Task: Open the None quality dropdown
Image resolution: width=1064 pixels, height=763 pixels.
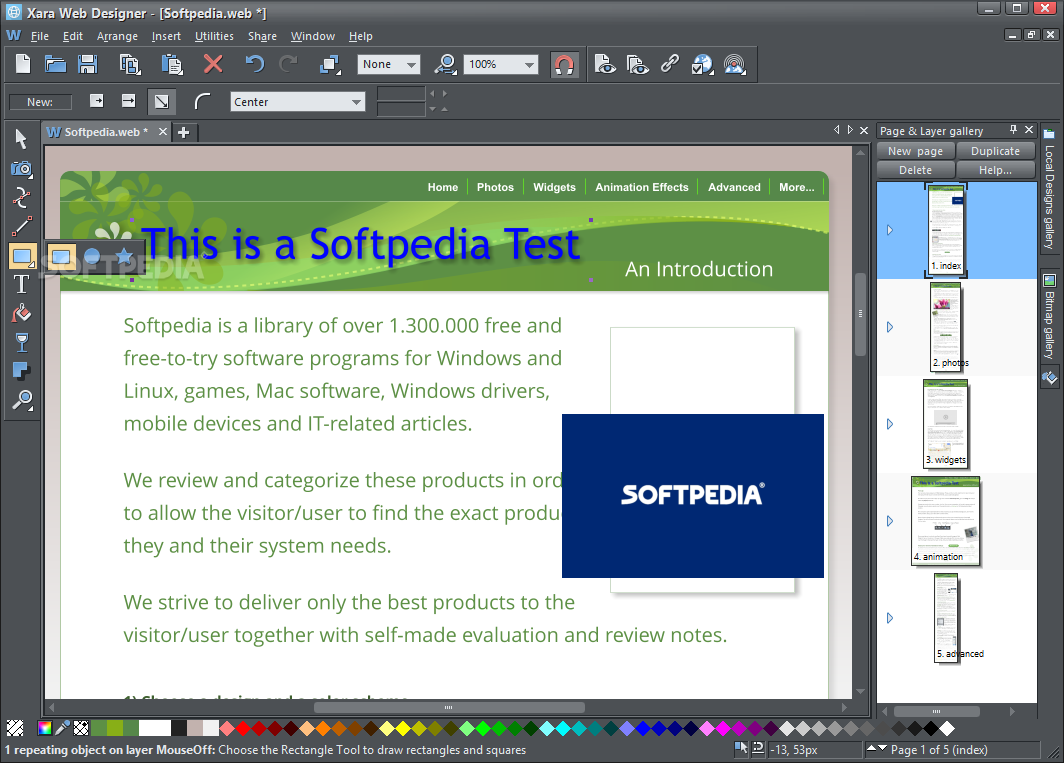Action: click(388, 64)
